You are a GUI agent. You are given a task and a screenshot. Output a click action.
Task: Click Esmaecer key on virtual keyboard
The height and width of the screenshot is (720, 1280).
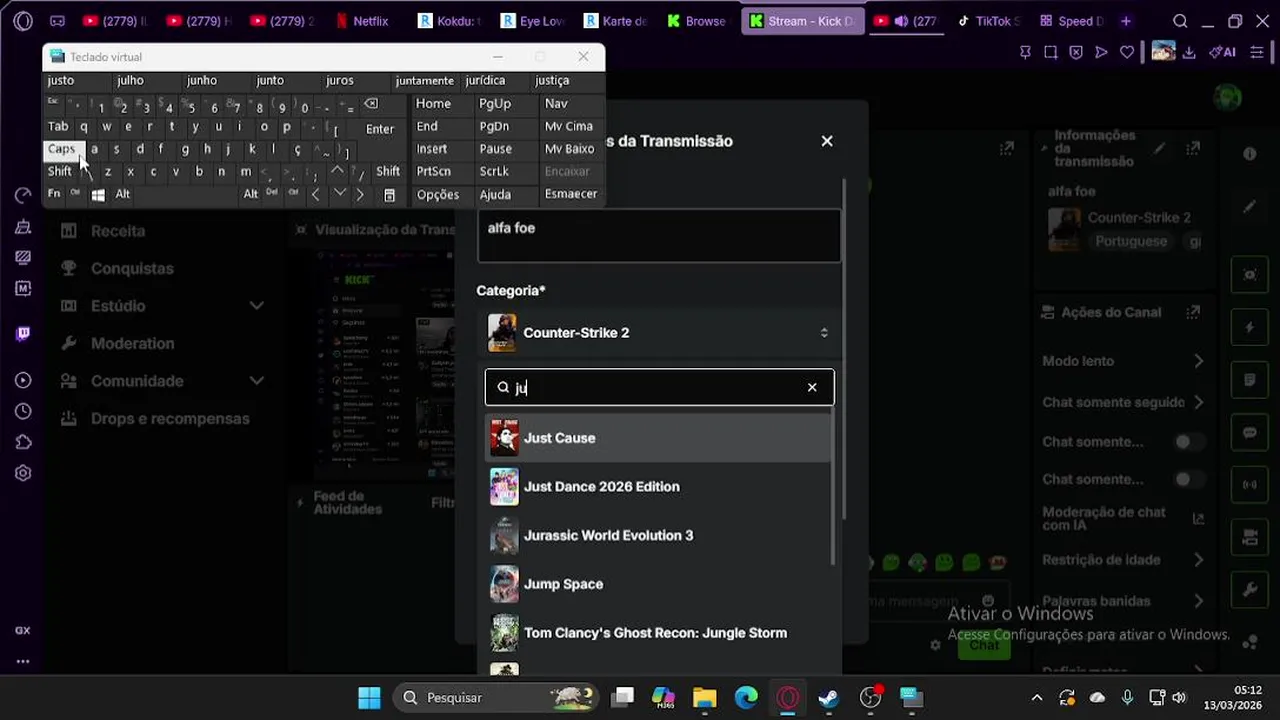(571, 195)
